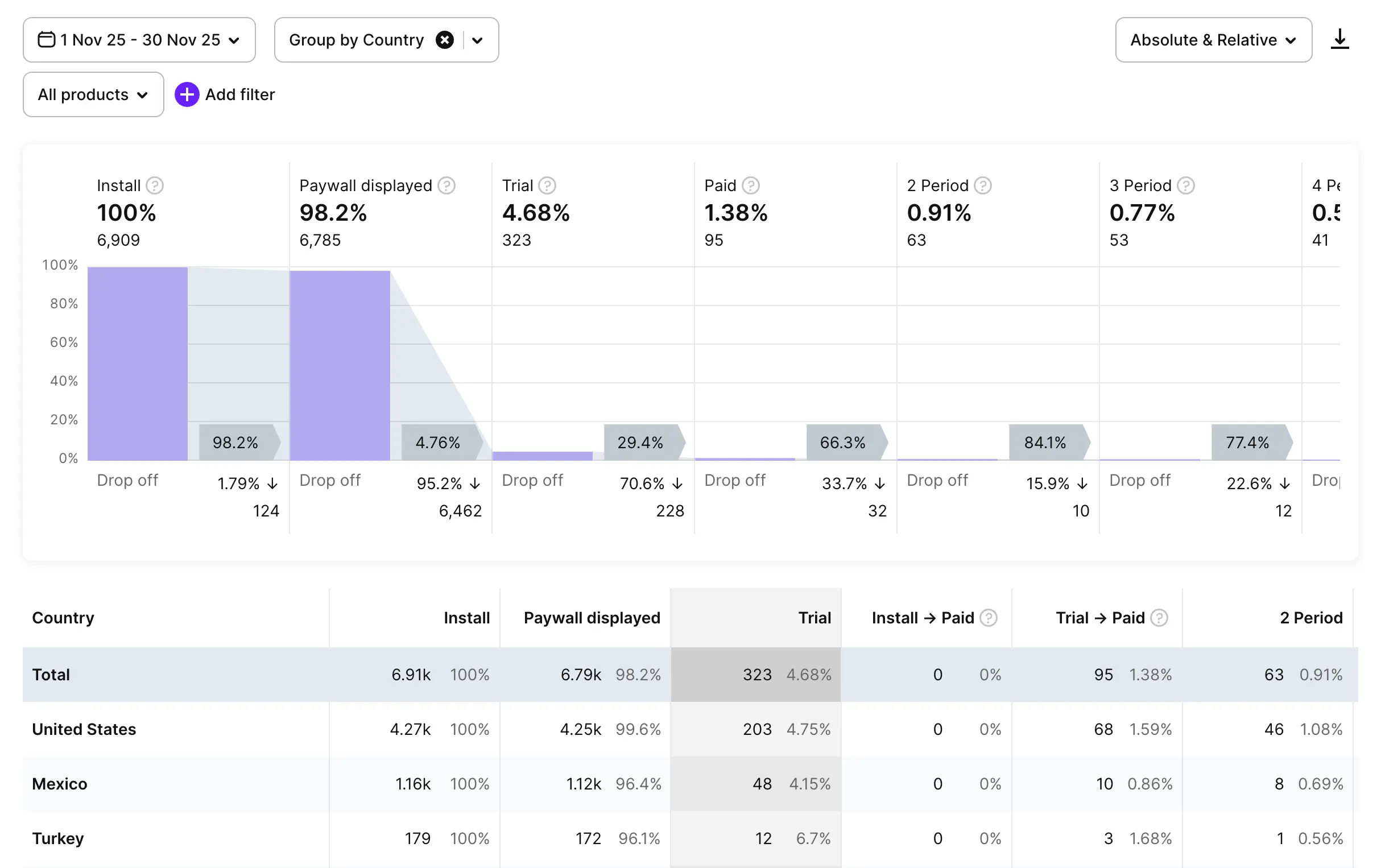Open the 2 Period help tooltip
Viewport: 1381px width, 868px height.
(x=983, y=185)
